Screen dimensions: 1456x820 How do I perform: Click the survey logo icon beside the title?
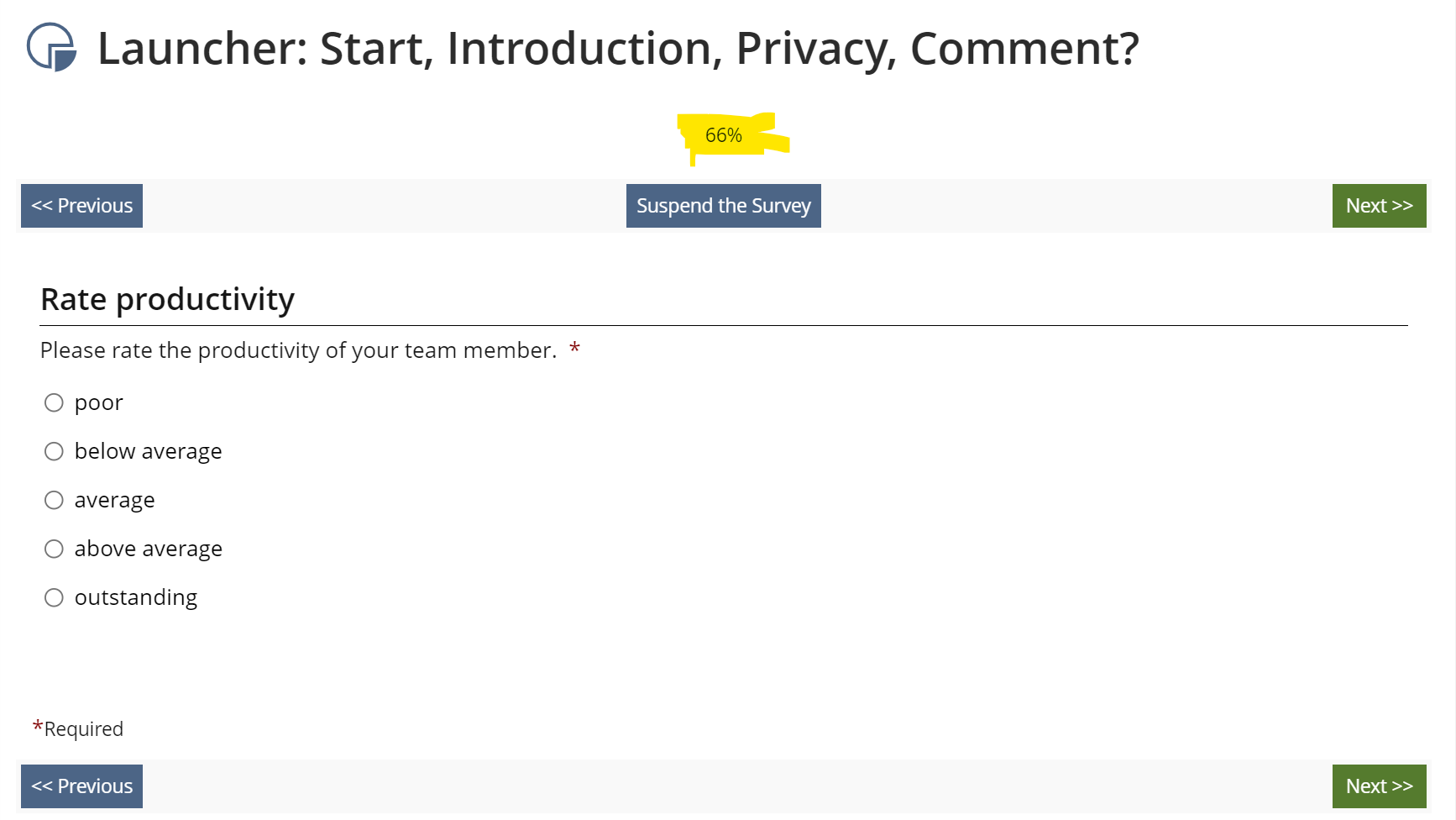[x=51, y=47]
